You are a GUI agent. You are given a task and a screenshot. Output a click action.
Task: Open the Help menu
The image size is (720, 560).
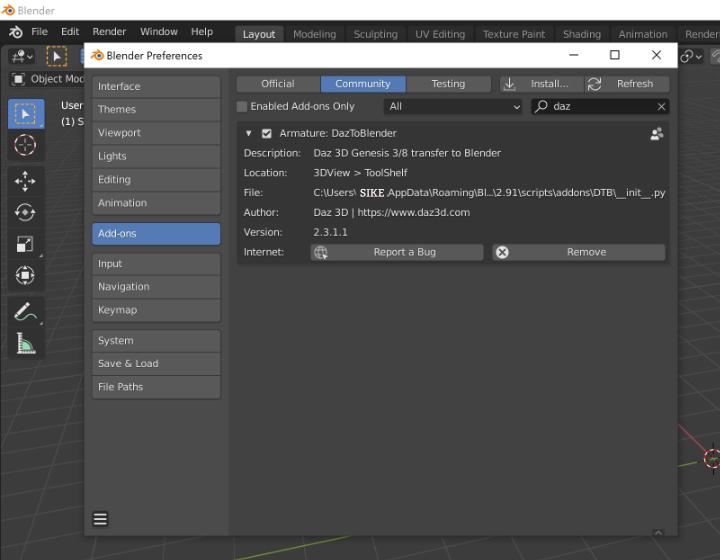(202, 32)
